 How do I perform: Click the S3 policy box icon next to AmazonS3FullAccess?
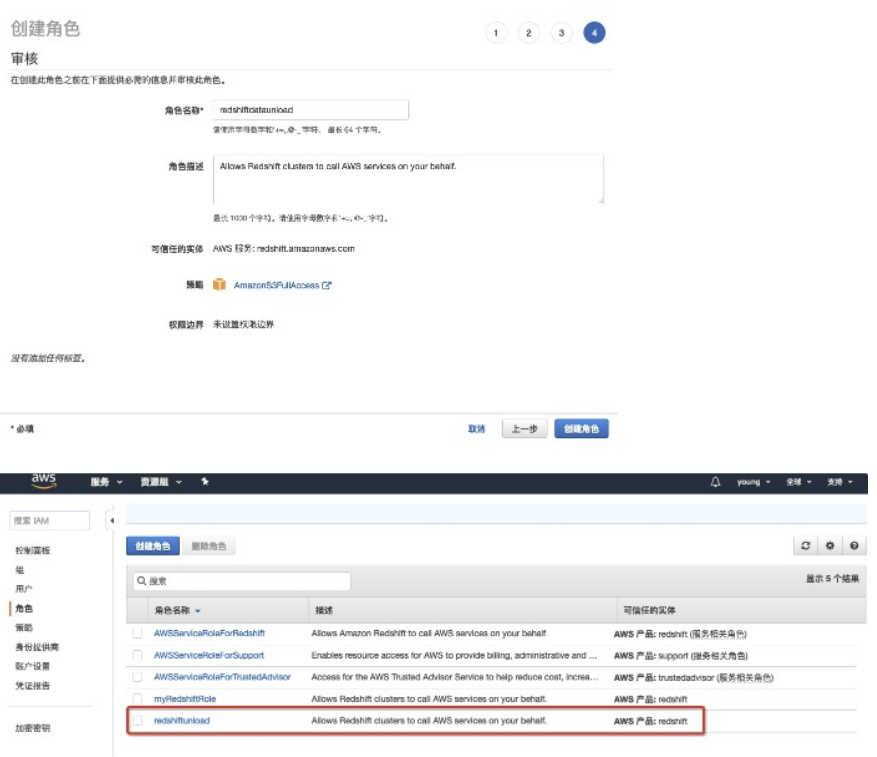[x=219, y=285]
